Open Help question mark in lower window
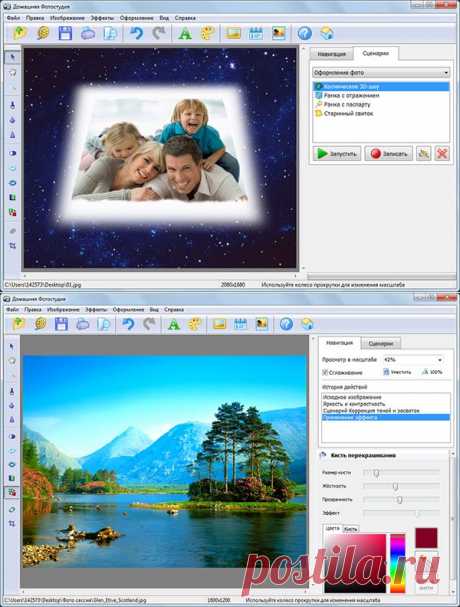This screenshot has height=607, width=460. click(x=286, y=324)
